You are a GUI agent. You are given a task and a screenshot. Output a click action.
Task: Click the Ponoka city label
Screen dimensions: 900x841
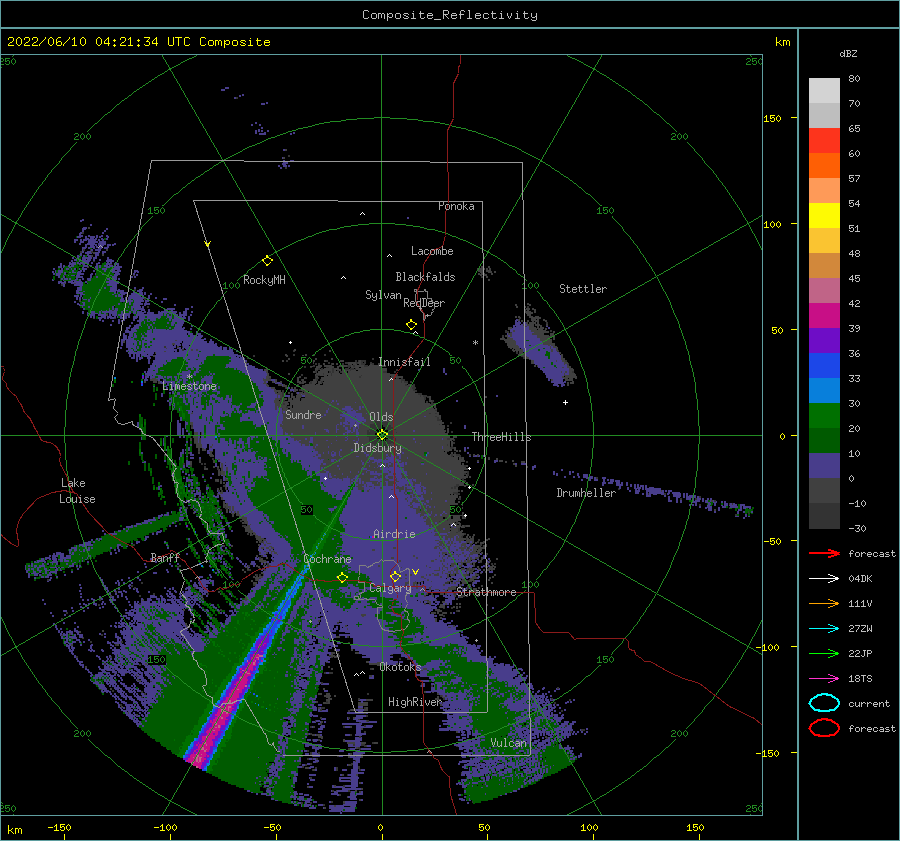pos(456,206)
